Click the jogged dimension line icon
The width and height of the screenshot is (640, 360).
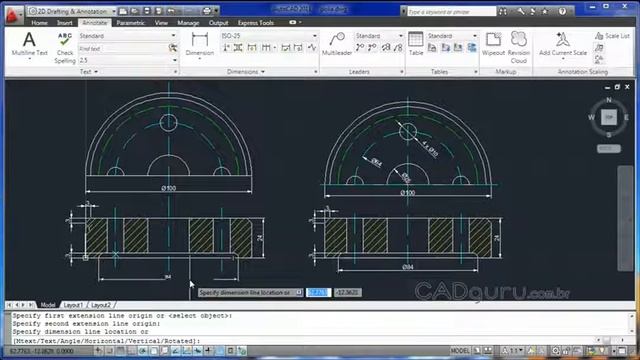[312, 48]
